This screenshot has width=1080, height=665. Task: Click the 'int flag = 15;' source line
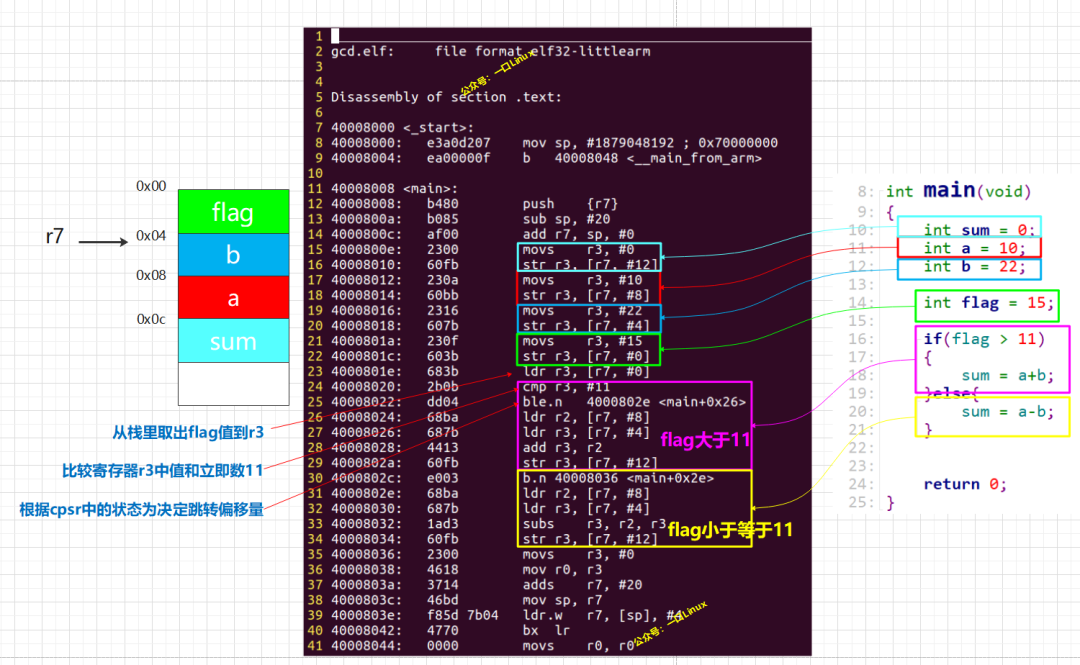coord(988,303)
